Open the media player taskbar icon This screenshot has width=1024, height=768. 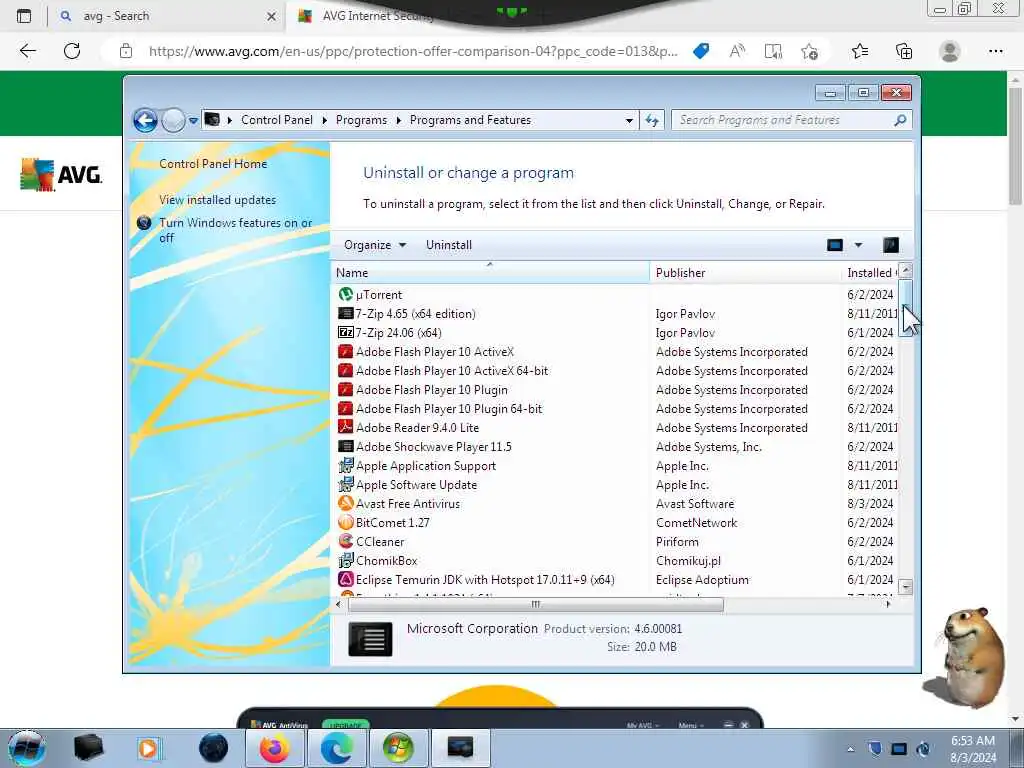(x=148, y=748)
